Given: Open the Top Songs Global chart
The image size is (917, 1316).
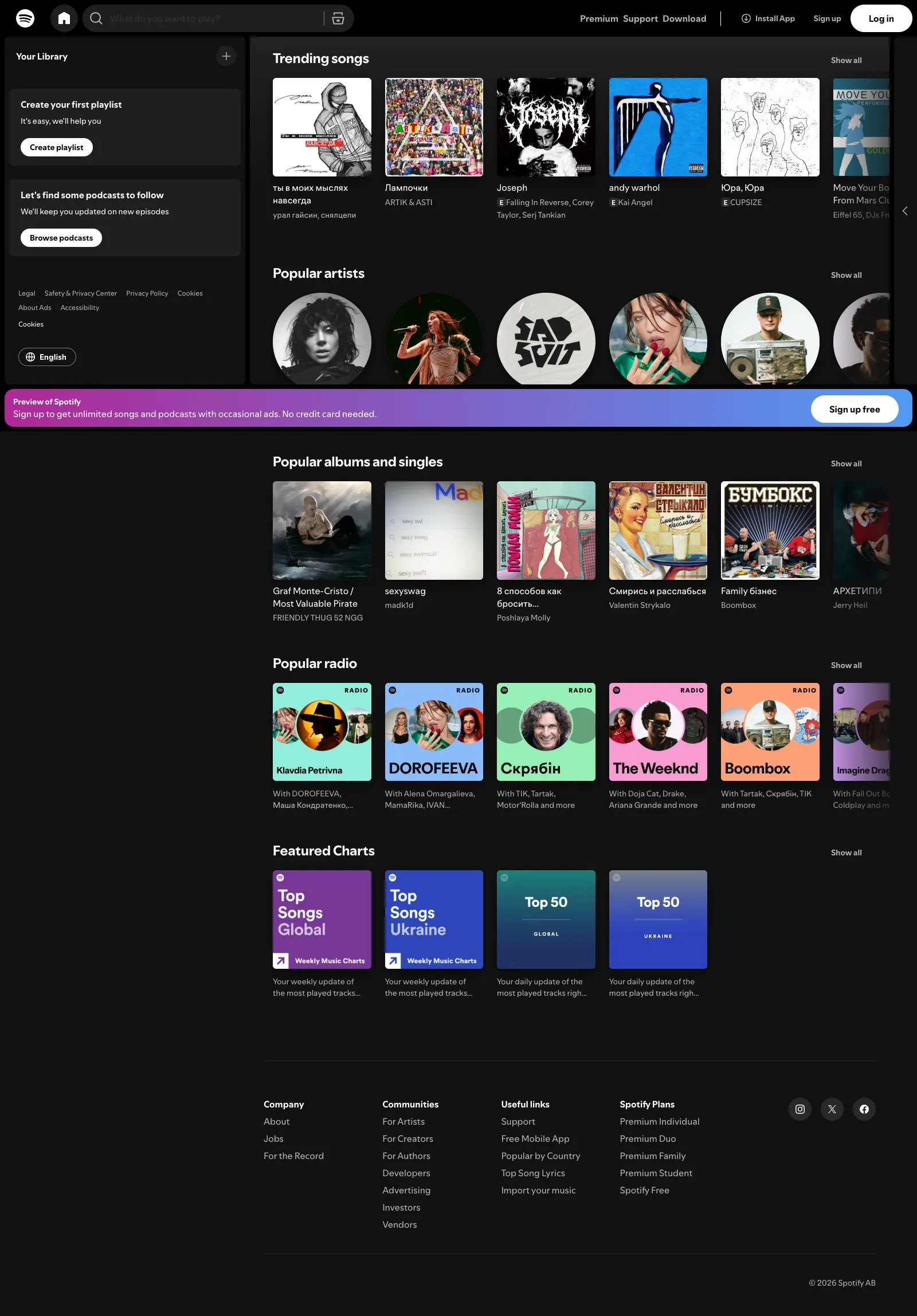Looking at the screenshot, I should (322, 920).
